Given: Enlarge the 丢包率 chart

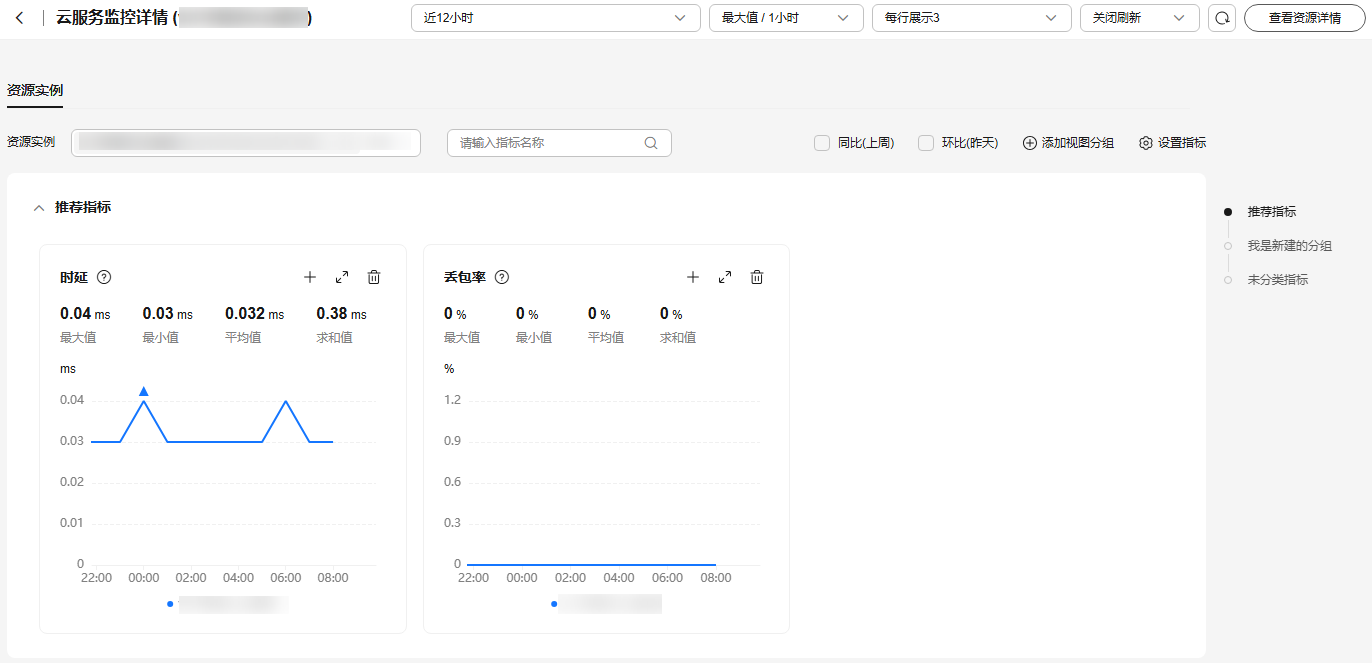Looking at the screenshot, I should [725, 277].
